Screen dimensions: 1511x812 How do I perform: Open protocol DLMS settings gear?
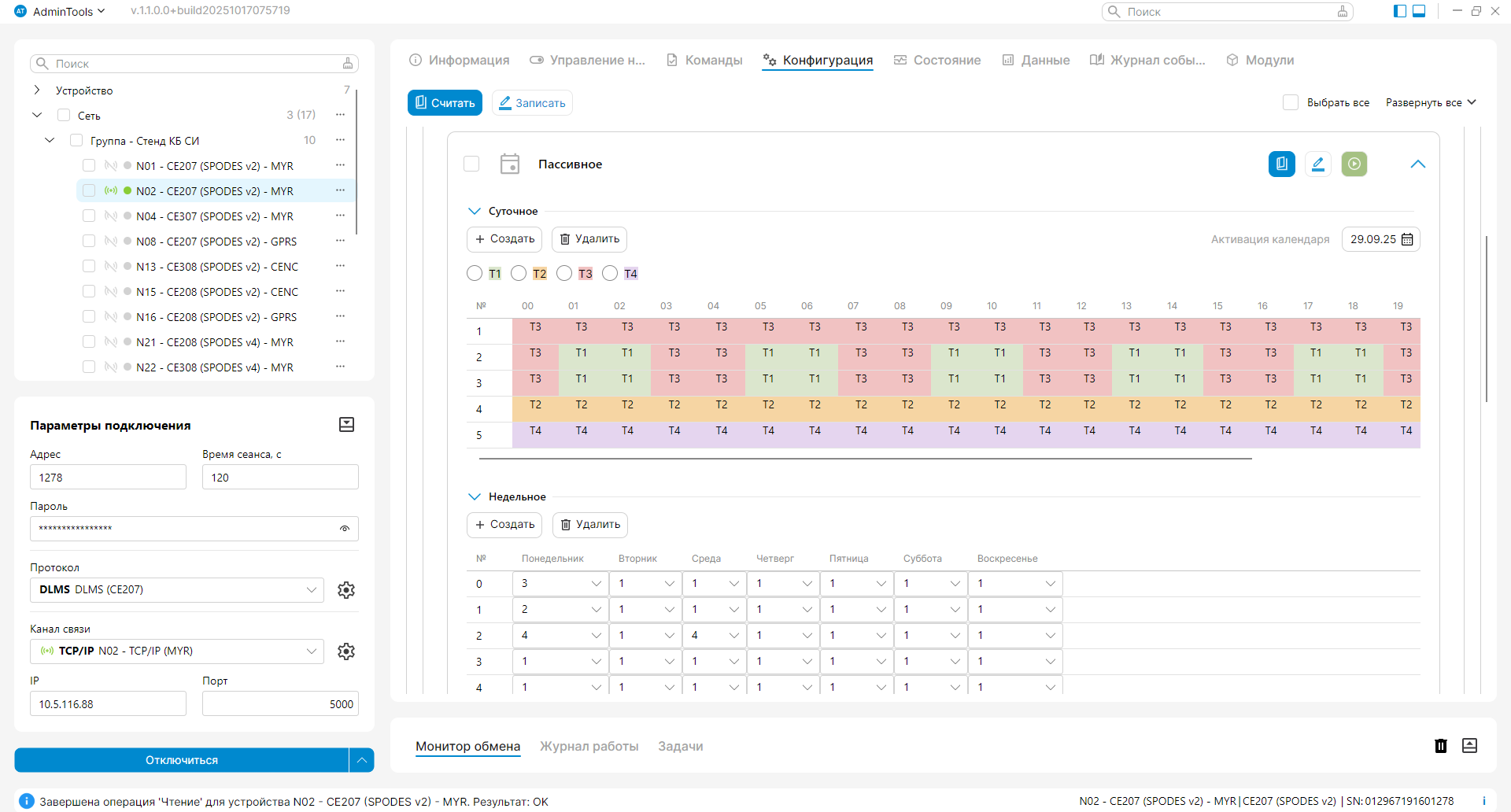pos(346,590)
